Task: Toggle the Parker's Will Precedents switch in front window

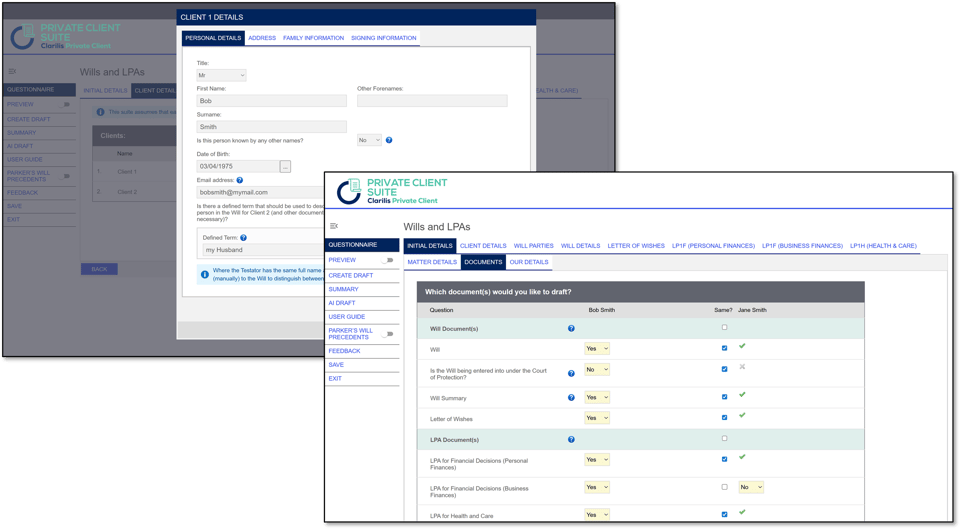Action: click(388, 334)
